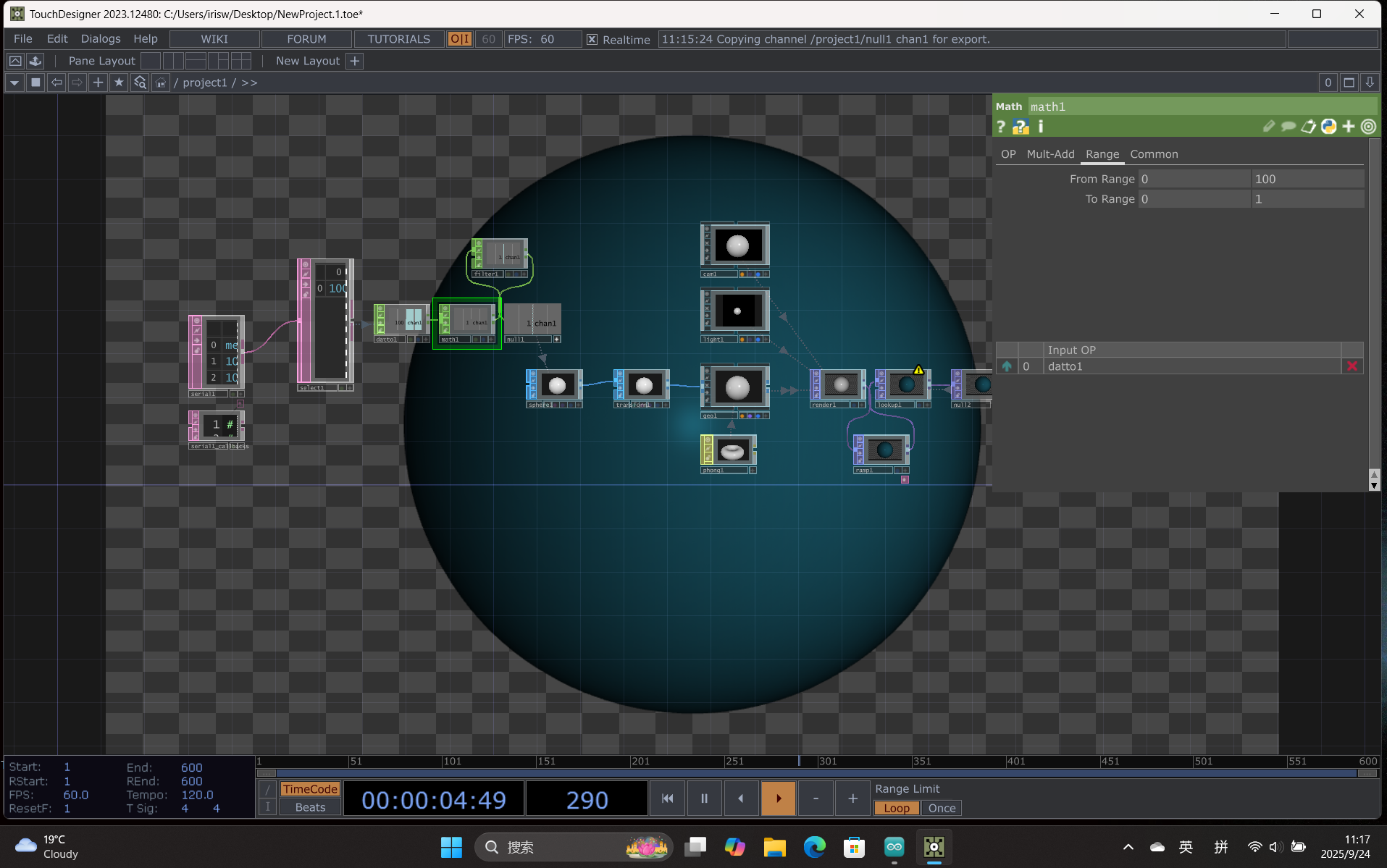Switch Range Limit from Loop to Once

click(x=941, y=808)
